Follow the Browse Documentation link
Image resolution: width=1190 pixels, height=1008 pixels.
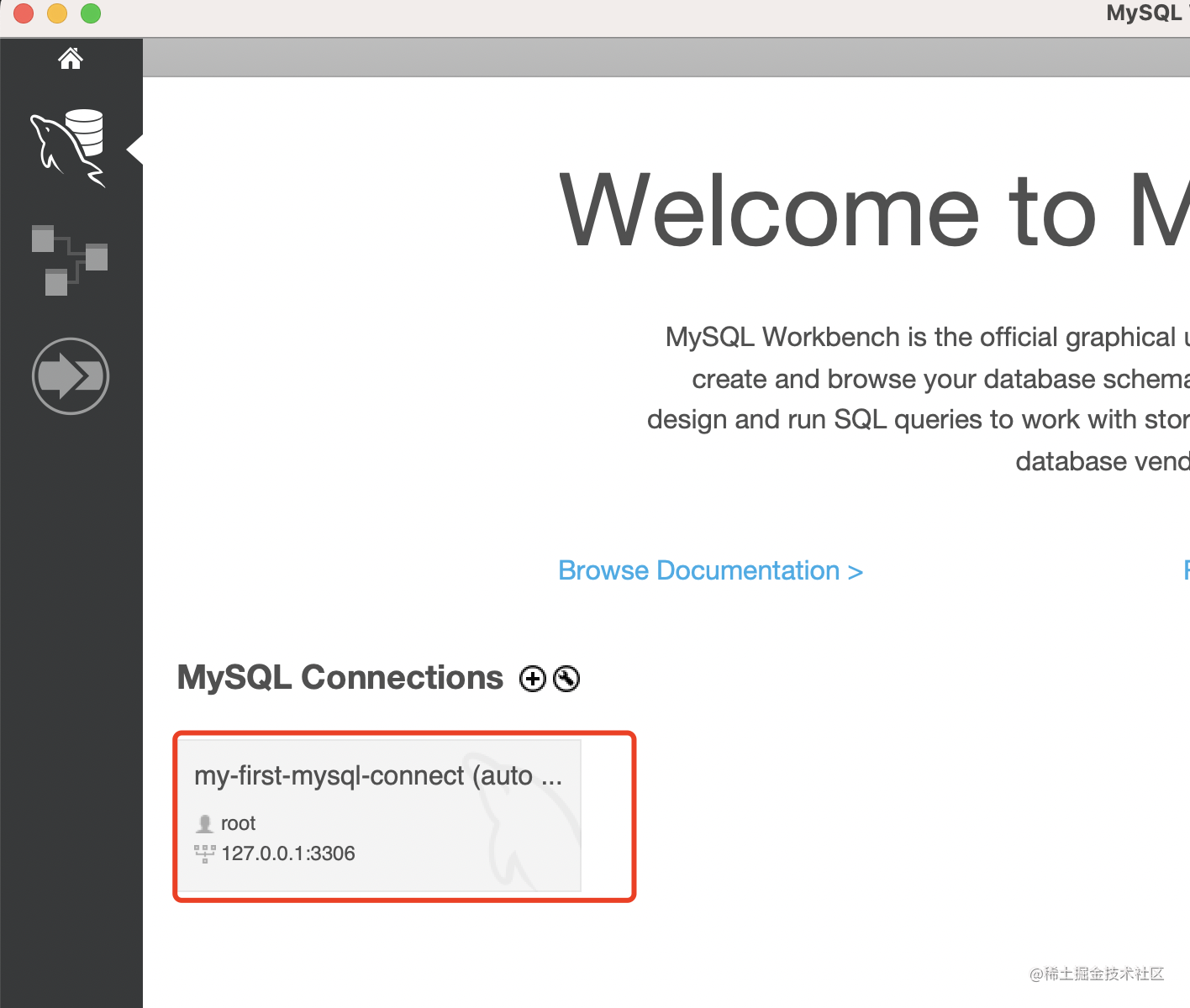(x=711, y=570)
